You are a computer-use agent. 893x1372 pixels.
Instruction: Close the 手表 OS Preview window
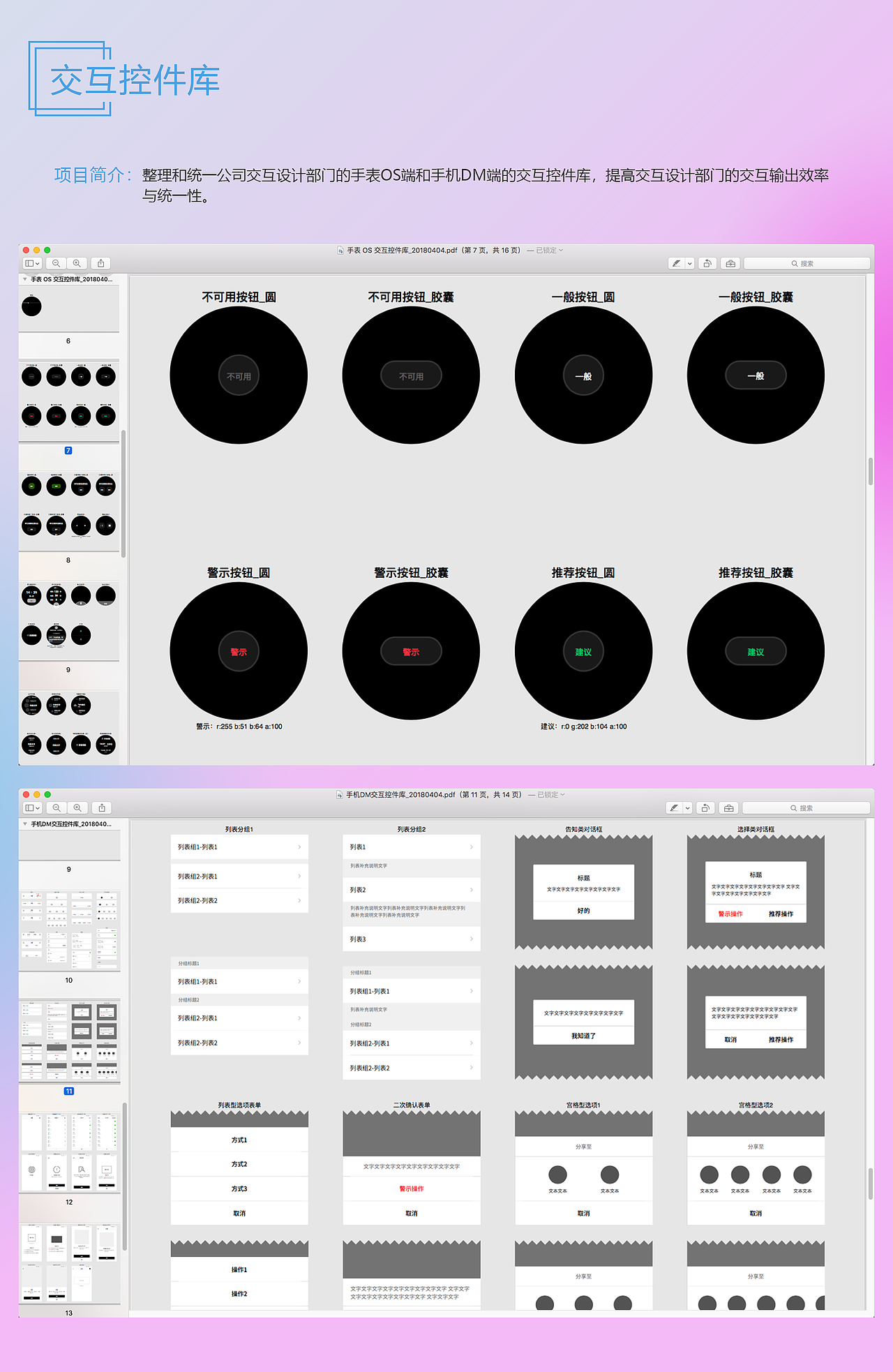click(26, 250)
